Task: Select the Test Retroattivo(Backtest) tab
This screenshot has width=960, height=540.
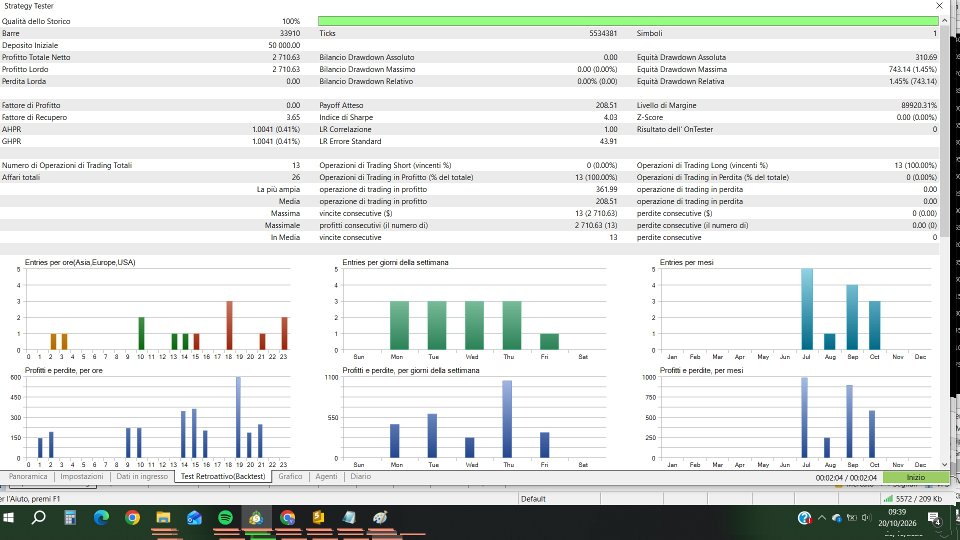Action: point(223,476)
